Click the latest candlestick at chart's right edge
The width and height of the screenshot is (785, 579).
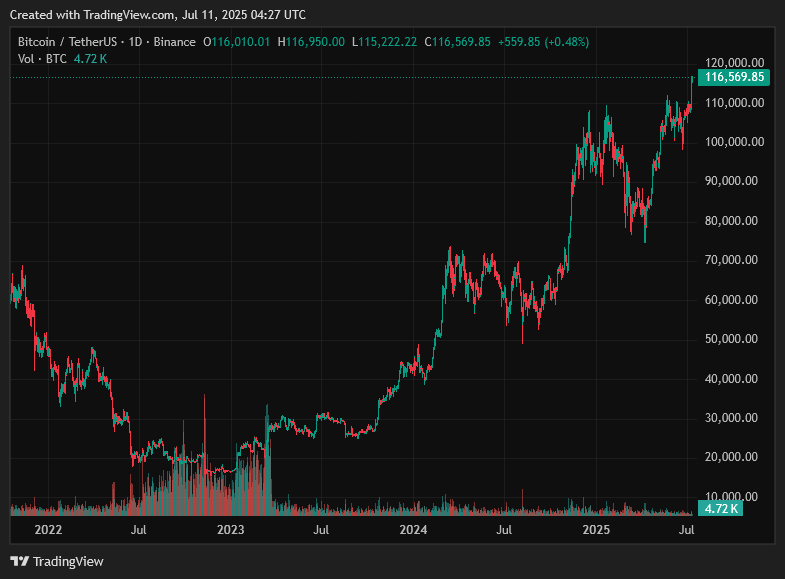(692, 78)
